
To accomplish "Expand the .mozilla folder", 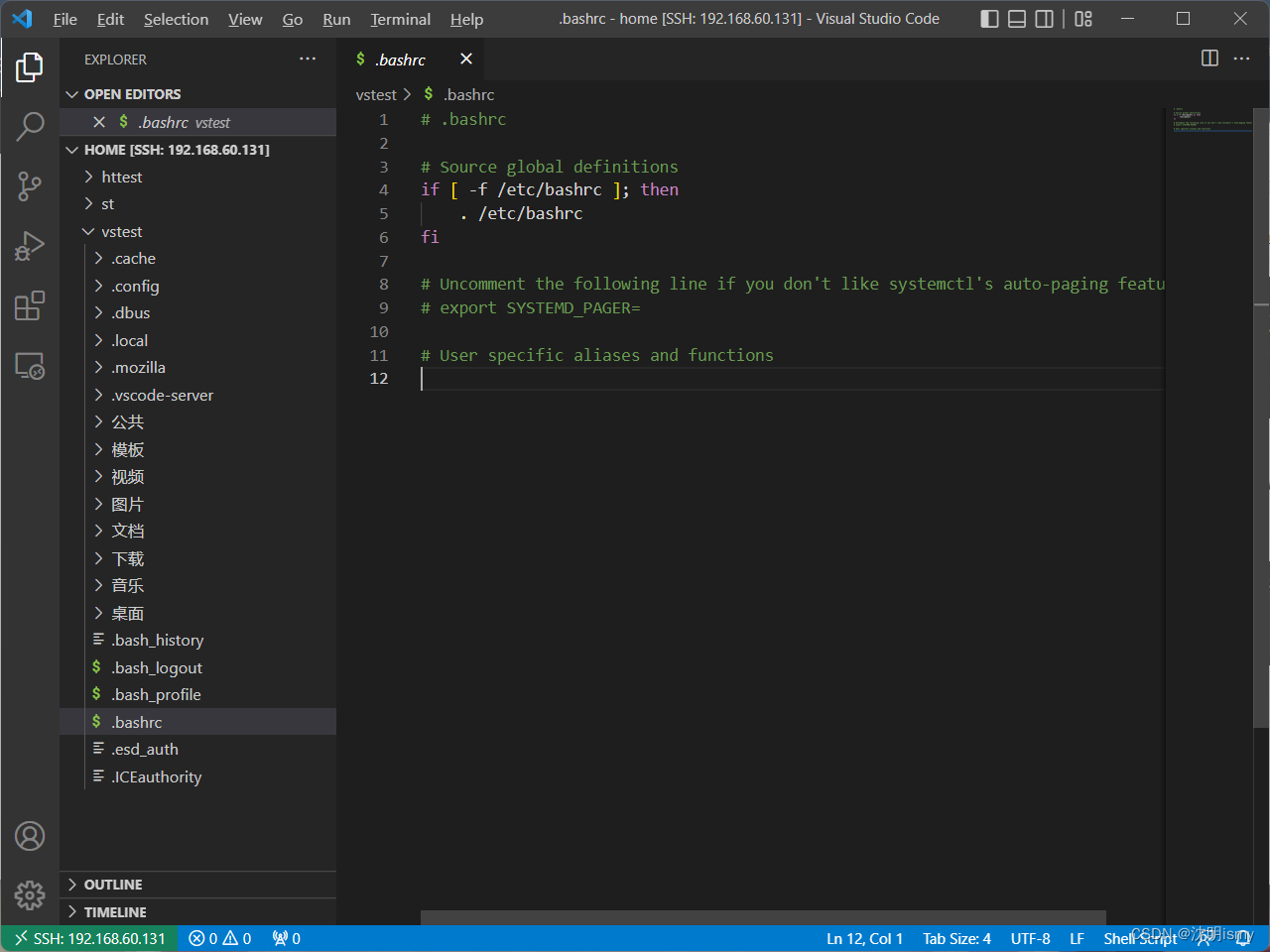I will point(197,367).
